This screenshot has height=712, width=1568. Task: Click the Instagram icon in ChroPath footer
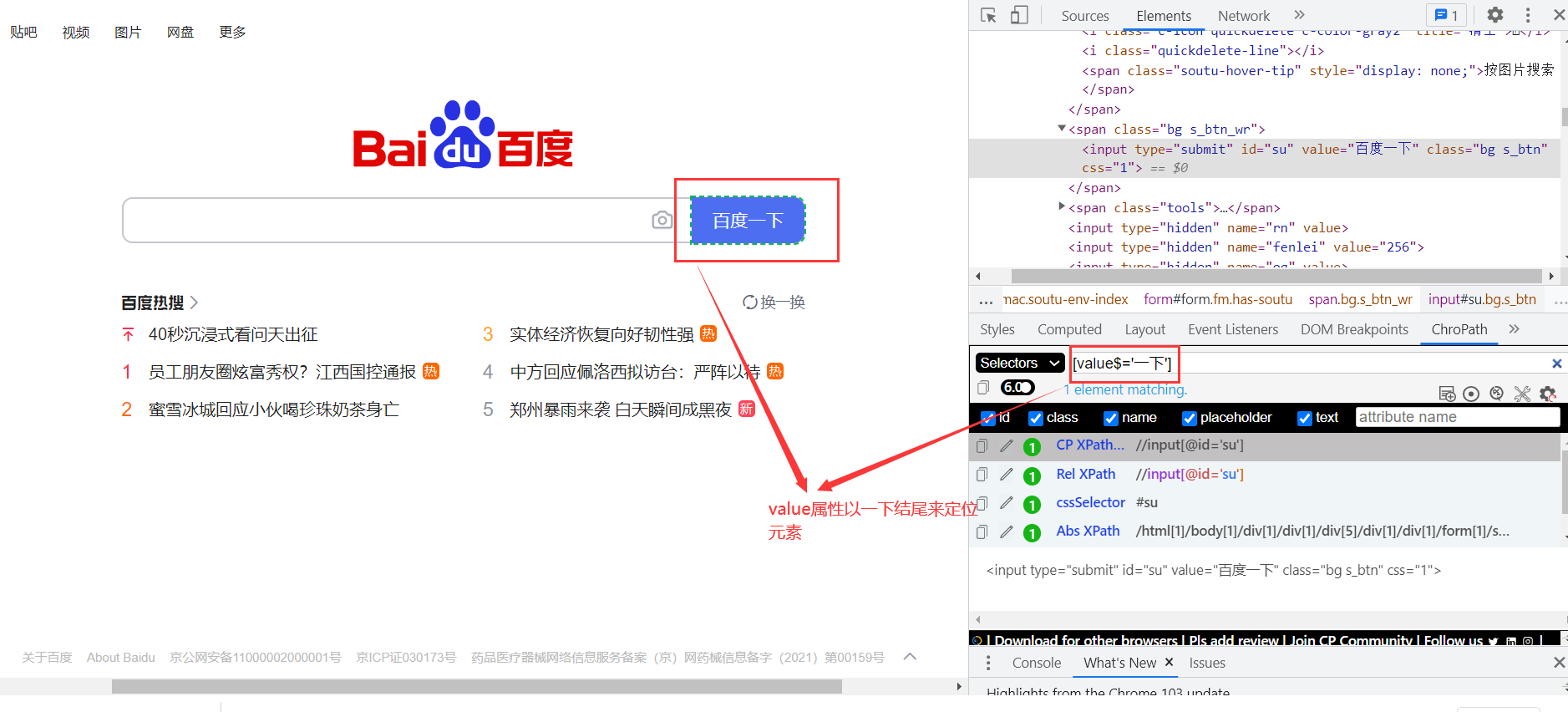[x=1528, y=641]
